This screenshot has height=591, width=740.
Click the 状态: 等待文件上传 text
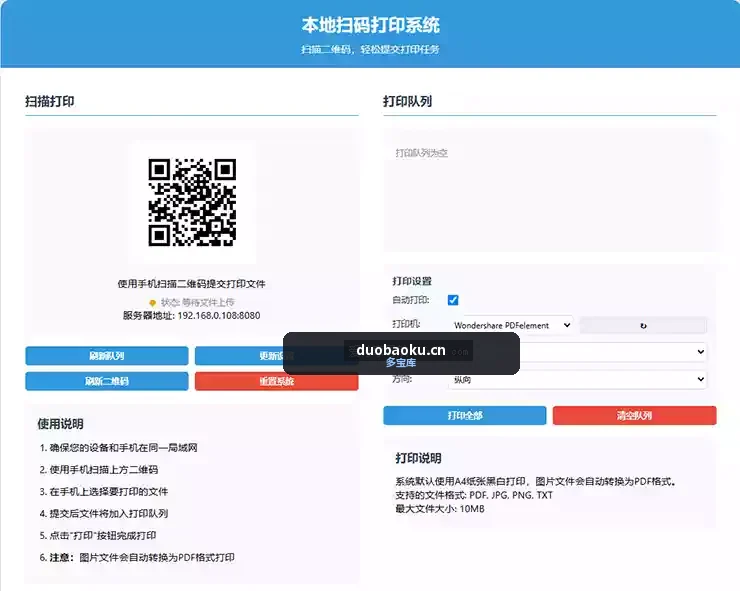(197, 302)
